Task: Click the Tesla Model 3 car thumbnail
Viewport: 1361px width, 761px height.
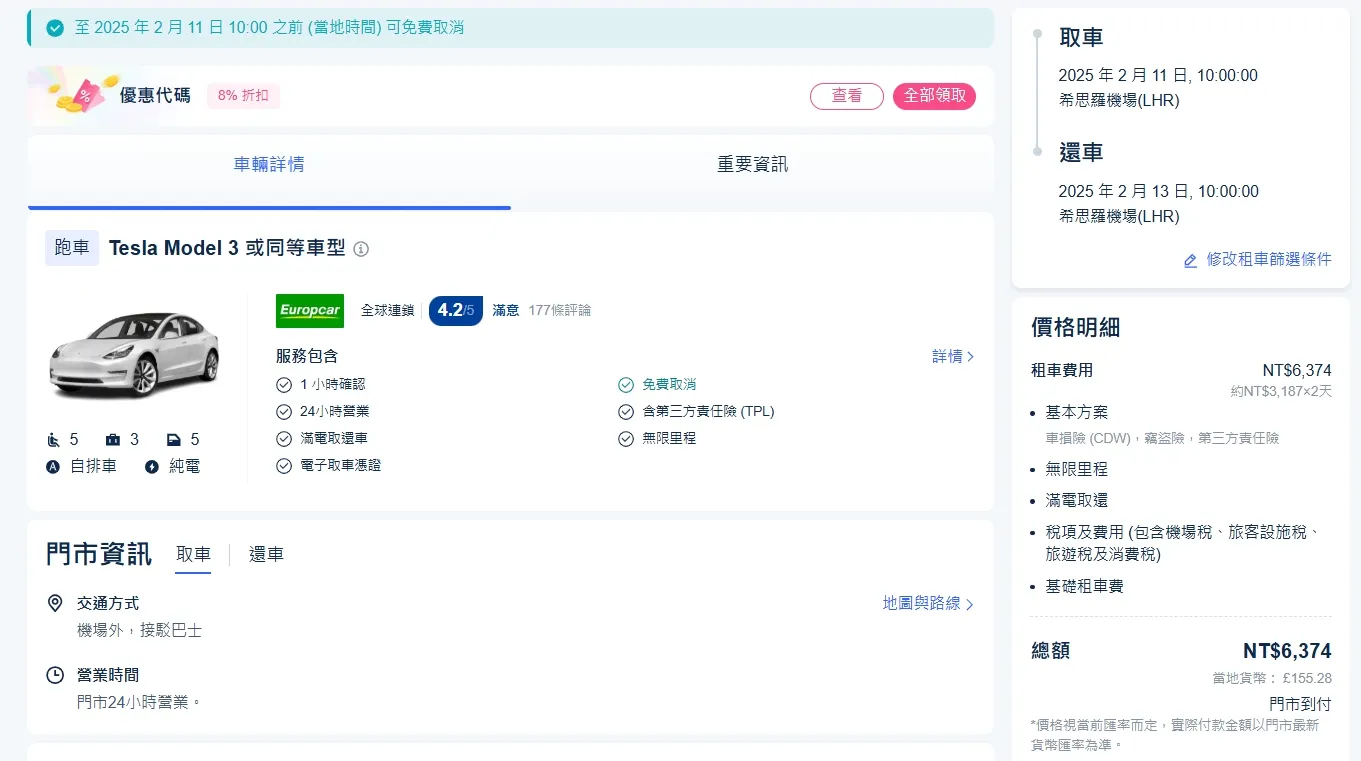Action: point(134,355)
